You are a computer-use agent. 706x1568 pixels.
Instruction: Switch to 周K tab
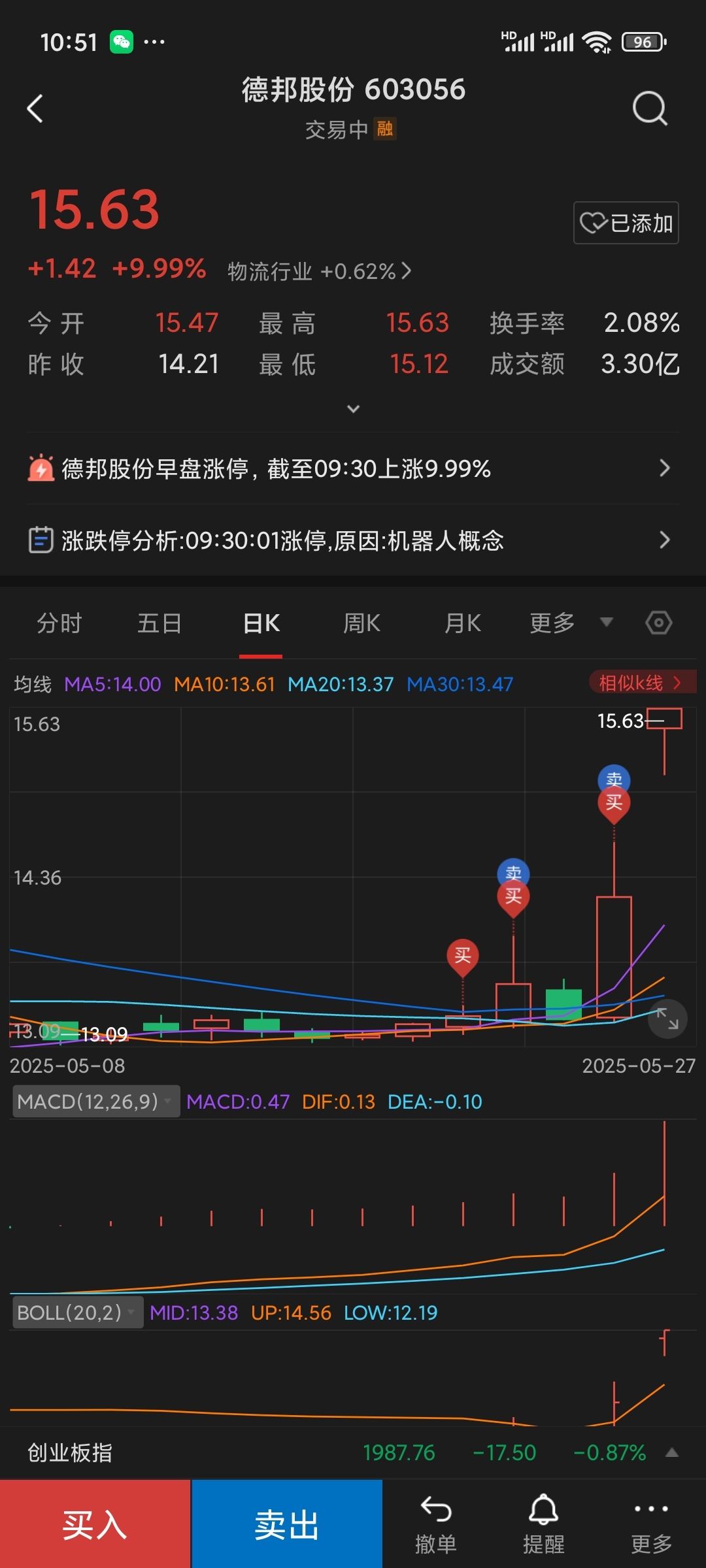(x=361, y=623)
